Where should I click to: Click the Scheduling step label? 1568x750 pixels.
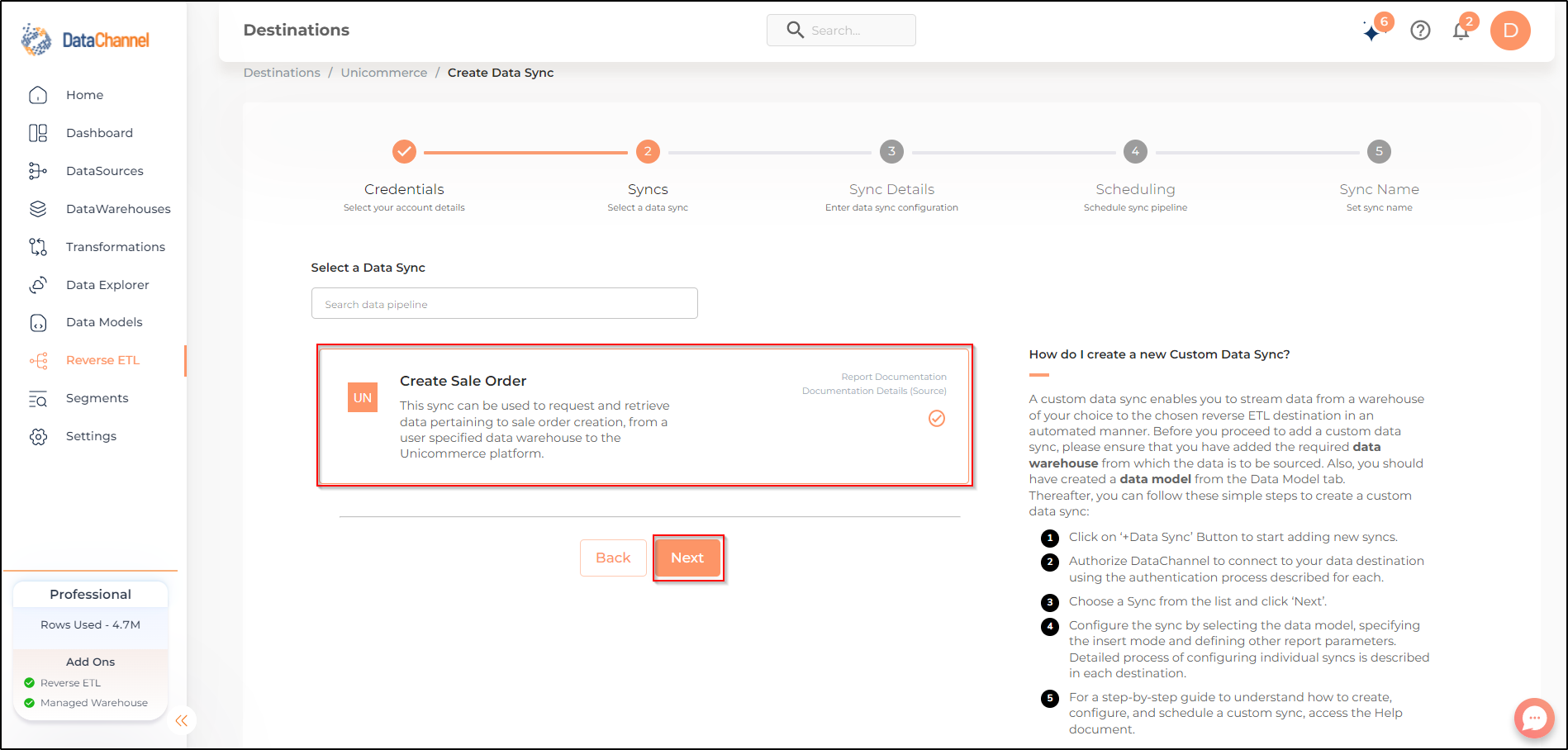pos(1135,189)
